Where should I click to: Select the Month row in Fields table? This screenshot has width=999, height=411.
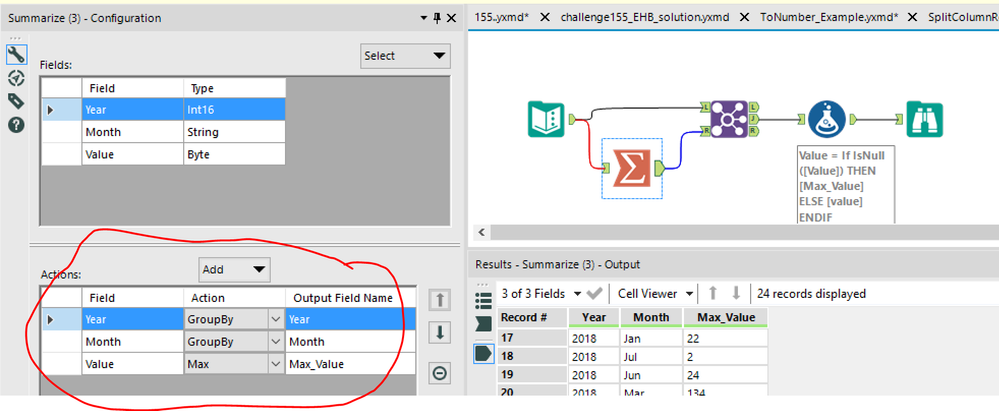pos(164,132)
